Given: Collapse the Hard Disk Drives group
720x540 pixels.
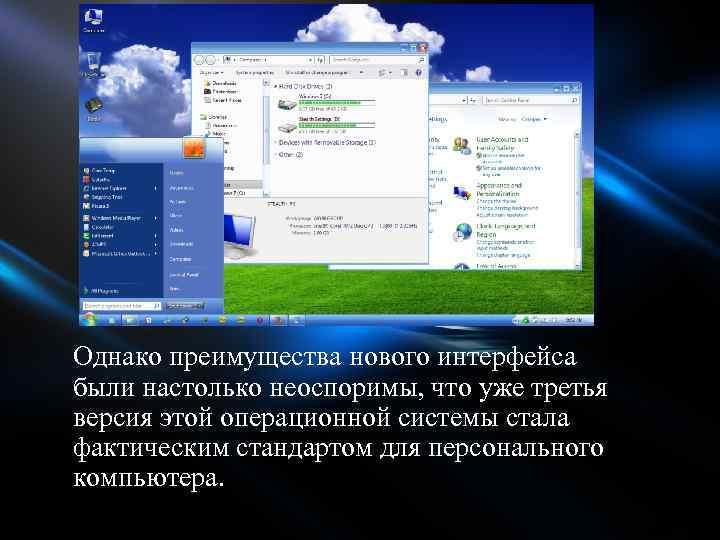Looking at the screenshot, I should click(276, 86).
